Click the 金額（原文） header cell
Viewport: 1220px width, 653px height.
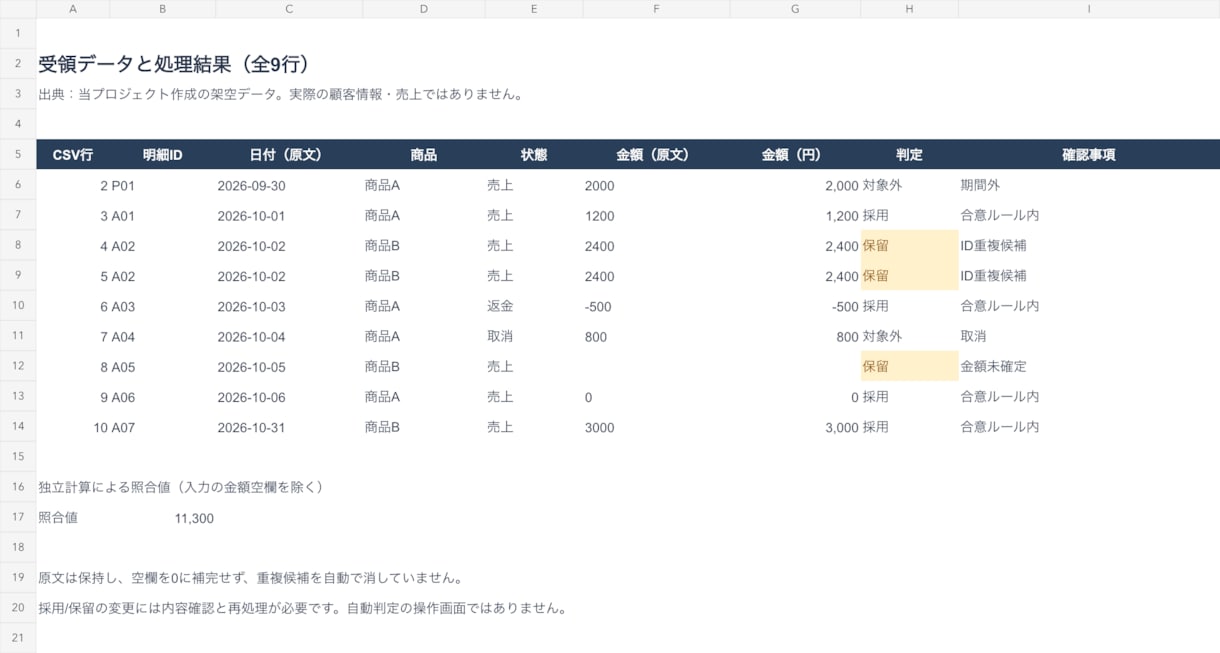pos(656,155)
